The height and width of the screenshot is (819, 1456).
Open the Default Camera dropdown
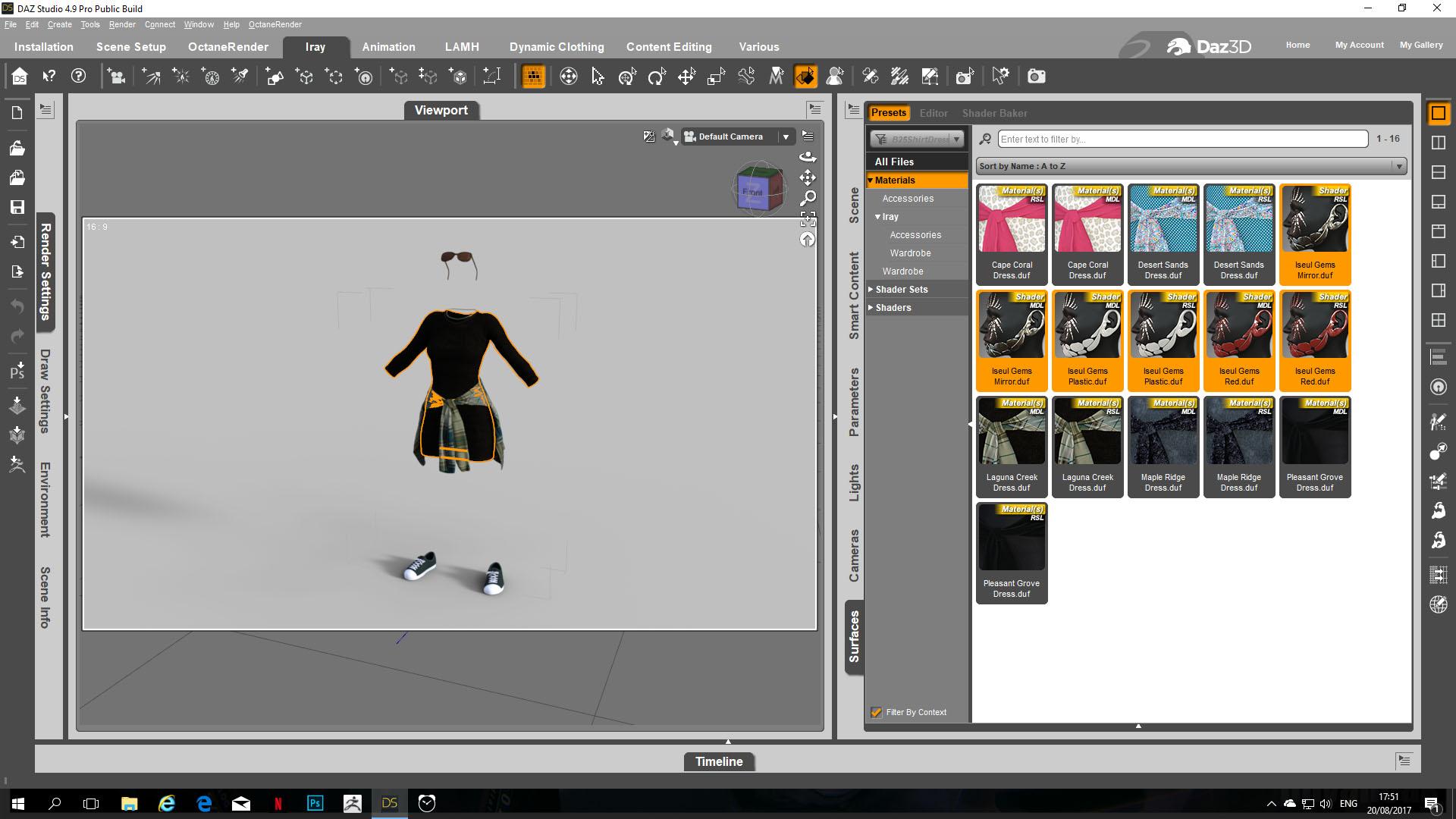[786, 136]
